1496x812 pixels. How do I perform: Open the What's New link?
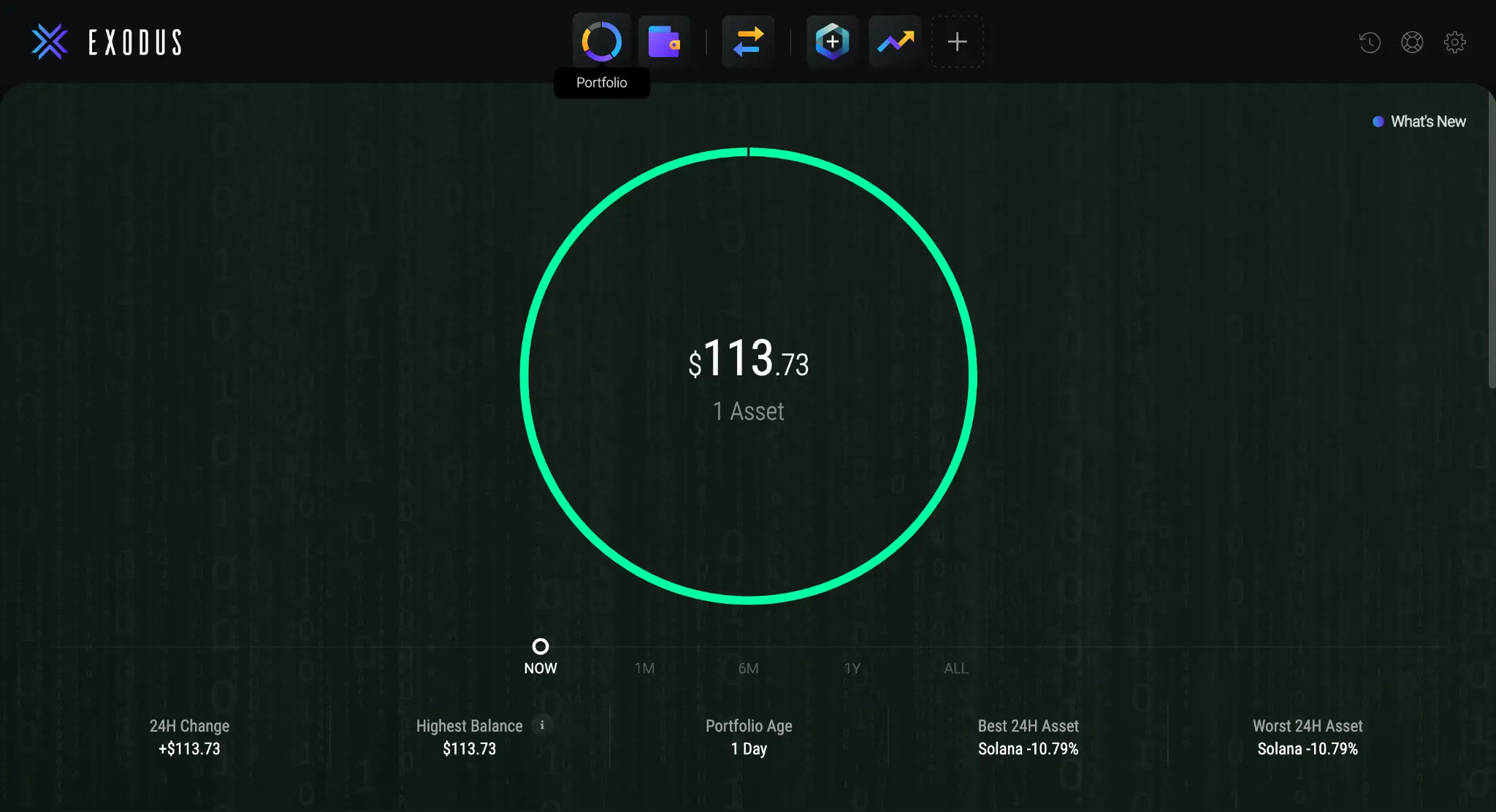click(x=1419, y=121)
